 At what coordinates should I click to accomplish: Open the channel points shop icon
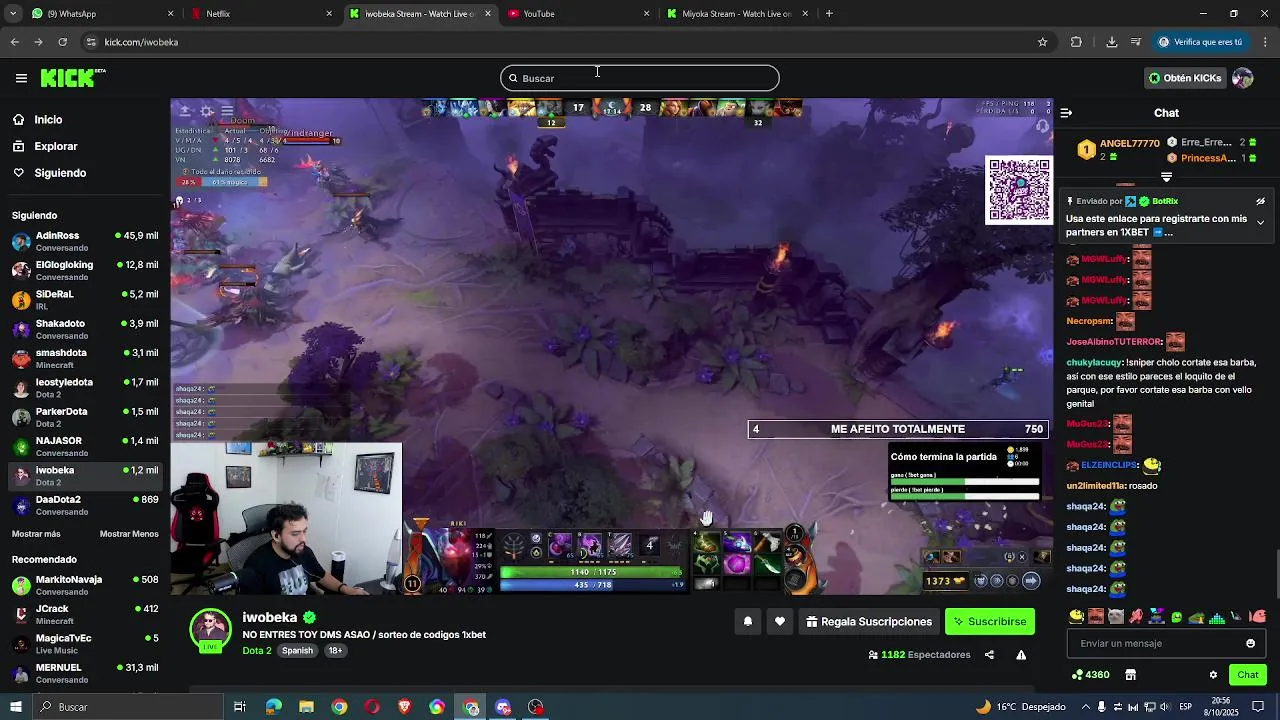[x=1130, y=675]
